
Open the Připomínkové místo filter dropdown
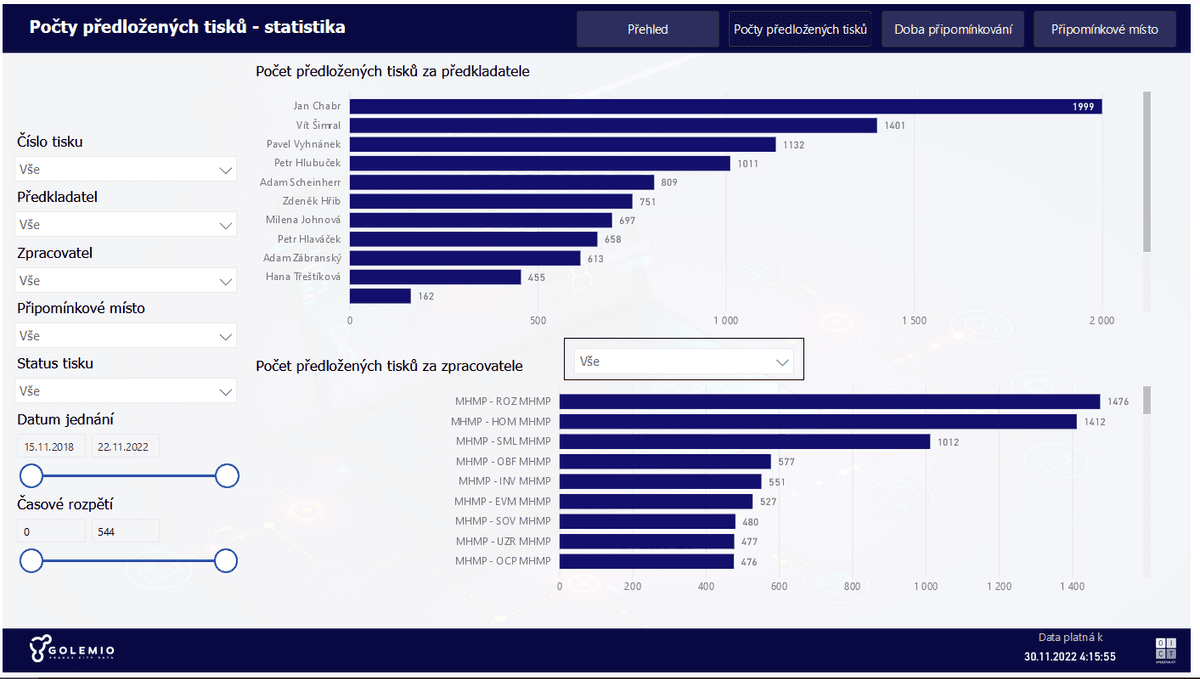125,335
